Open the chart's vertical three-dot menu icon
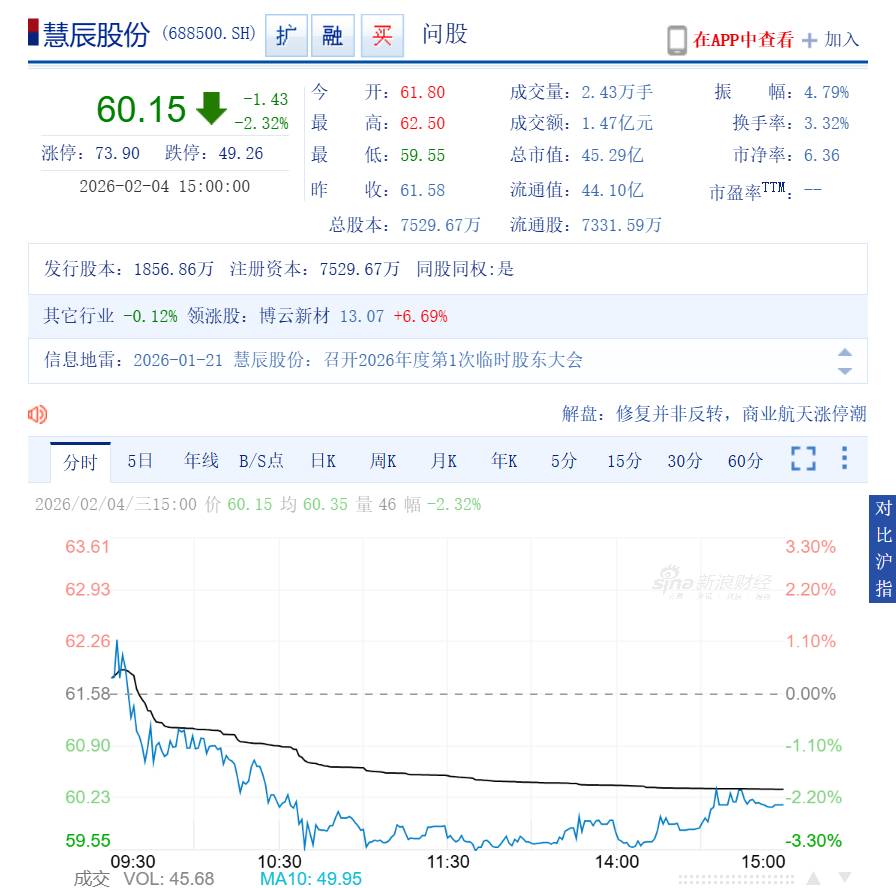Screen dimensions: 896x888 click(x=843, y=460)
